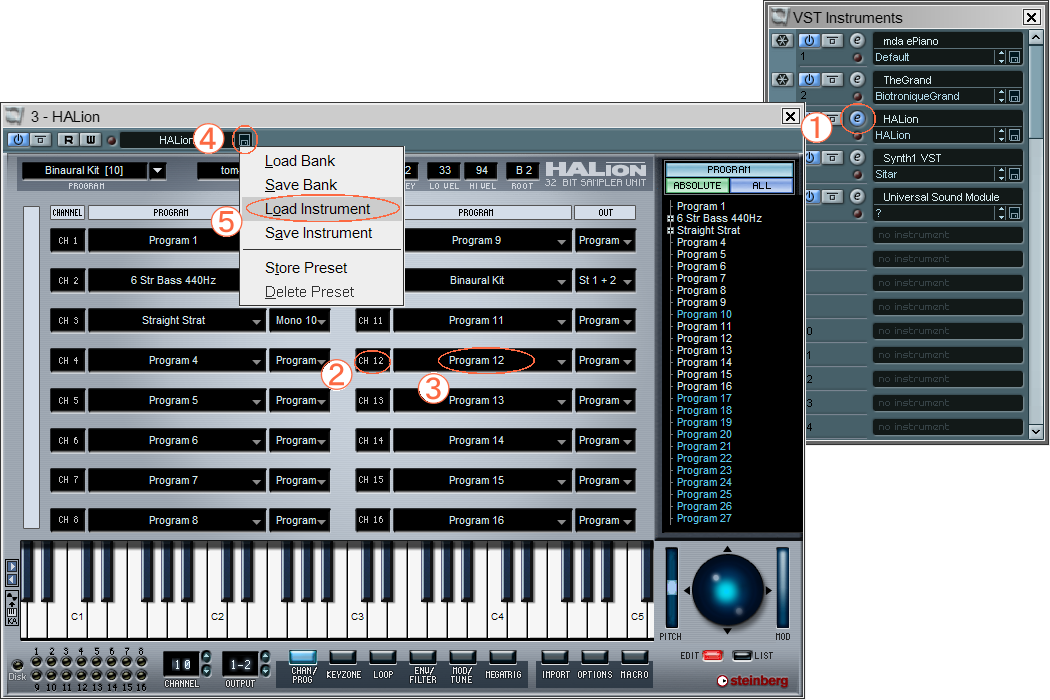
Task: Enable Read automation (R) in HALion
Action: (68, 140)
